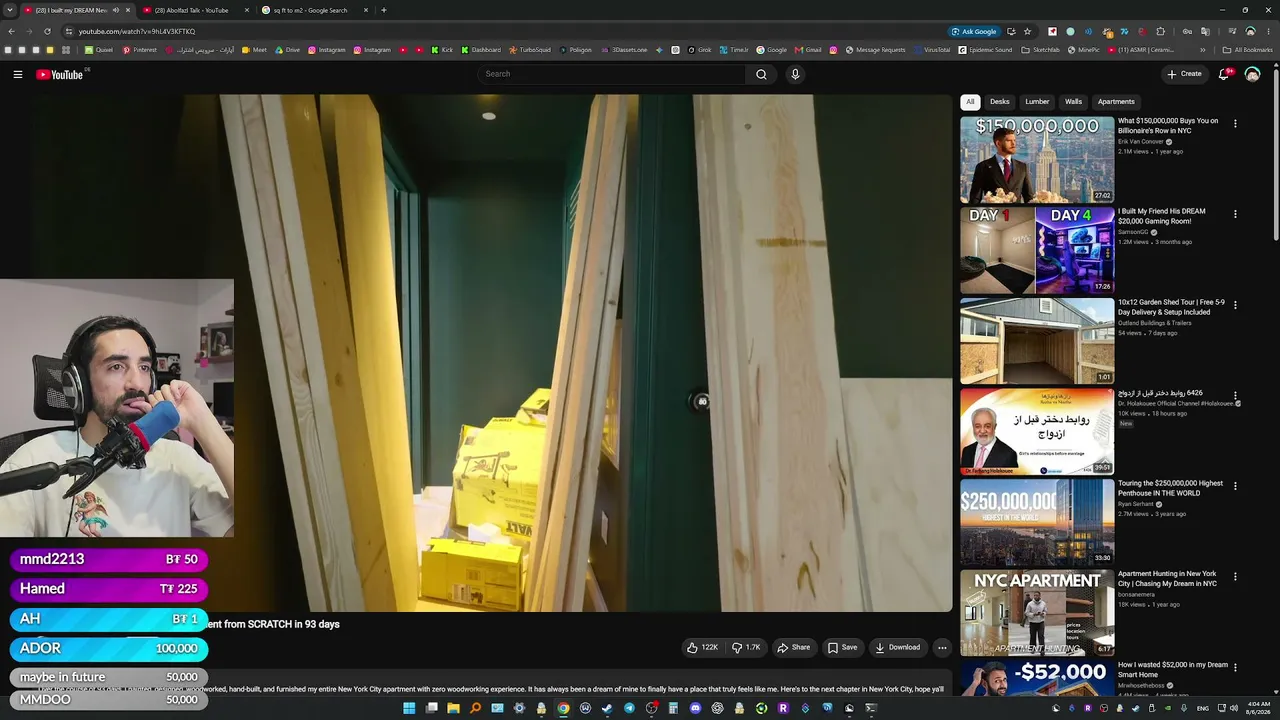
Task: Open Steam from the taskbar
Action: pyautogui.click(x=607, y=708)
